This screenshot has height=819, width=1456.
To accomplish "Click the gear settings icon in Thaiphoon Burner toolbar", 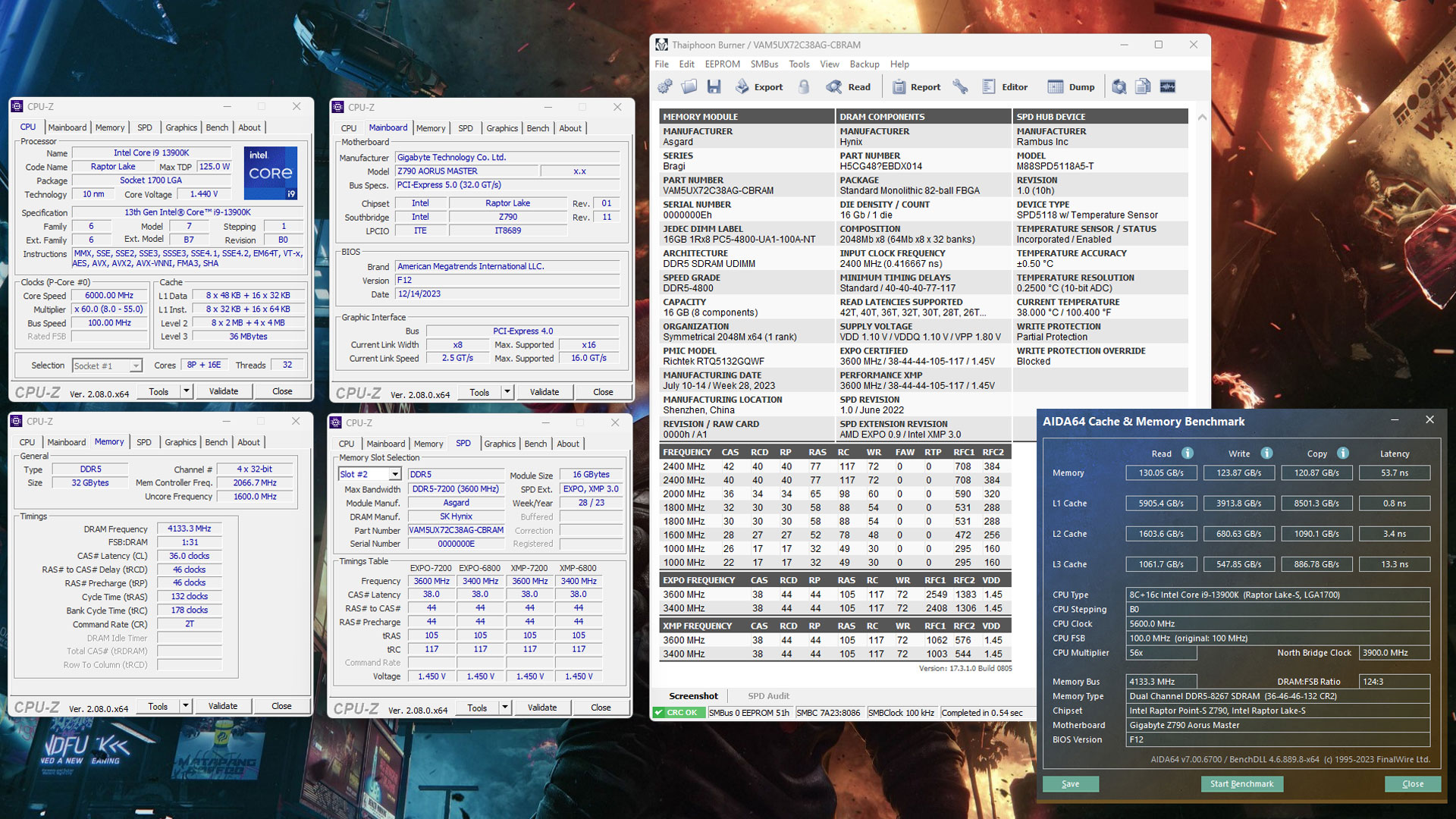I will pyautogui.click(x=665, y=86).
